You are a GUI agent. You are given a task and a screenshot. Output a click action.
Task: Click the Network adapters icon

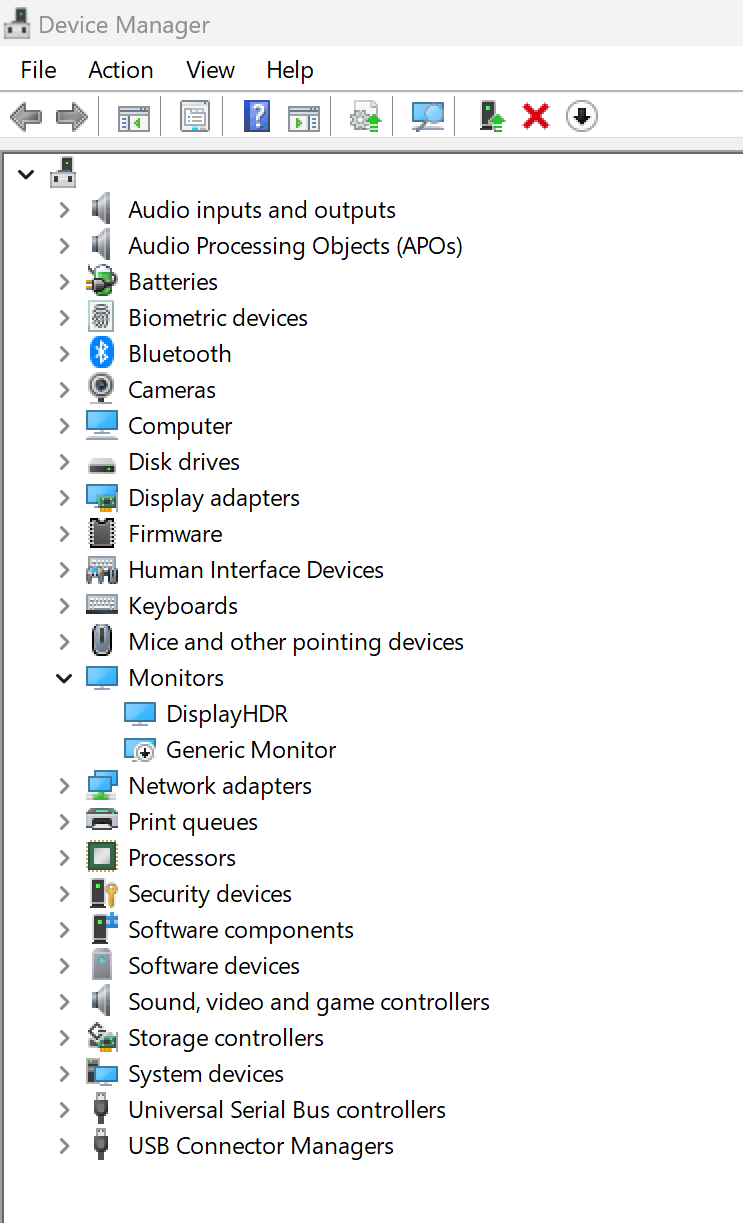tap(102, 785)
